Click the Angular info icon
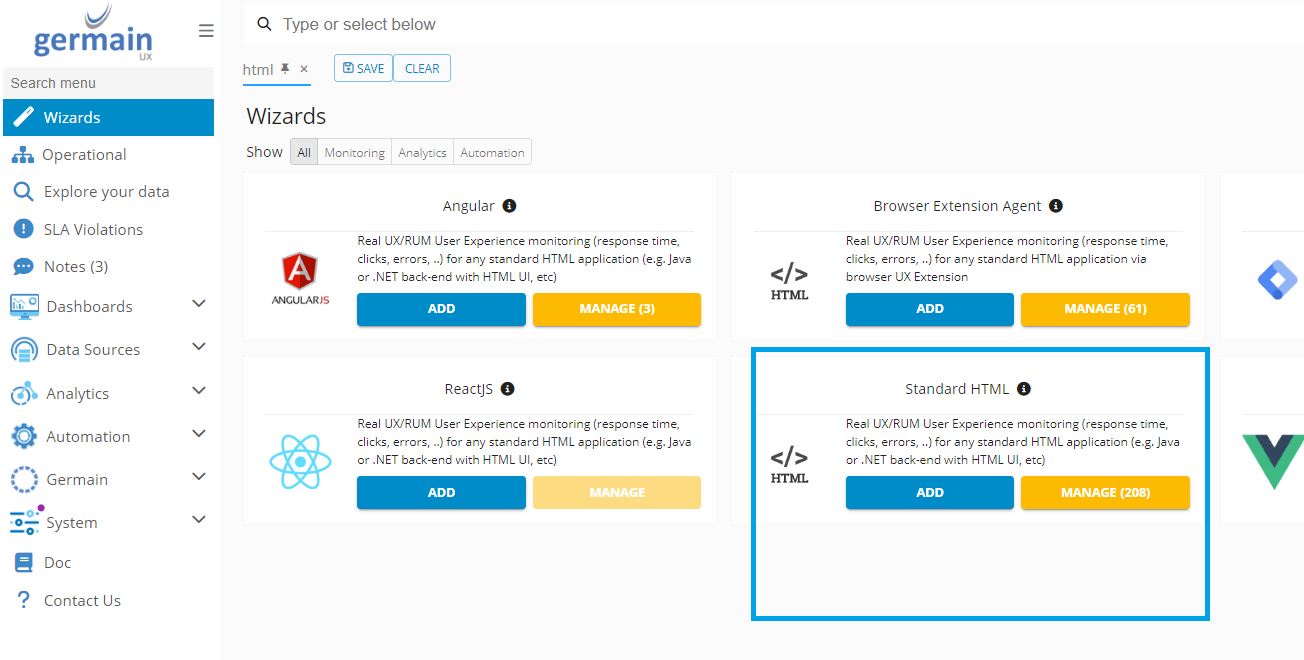Image resolution: width=1304 pixels, height=660 pixels. tap(509, 206)
